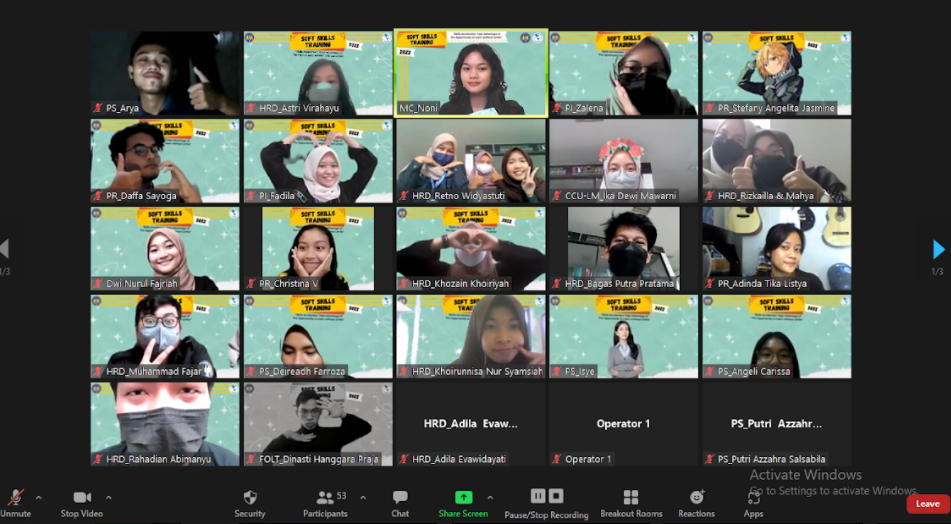Click the red Leave button

click(927, 504)
